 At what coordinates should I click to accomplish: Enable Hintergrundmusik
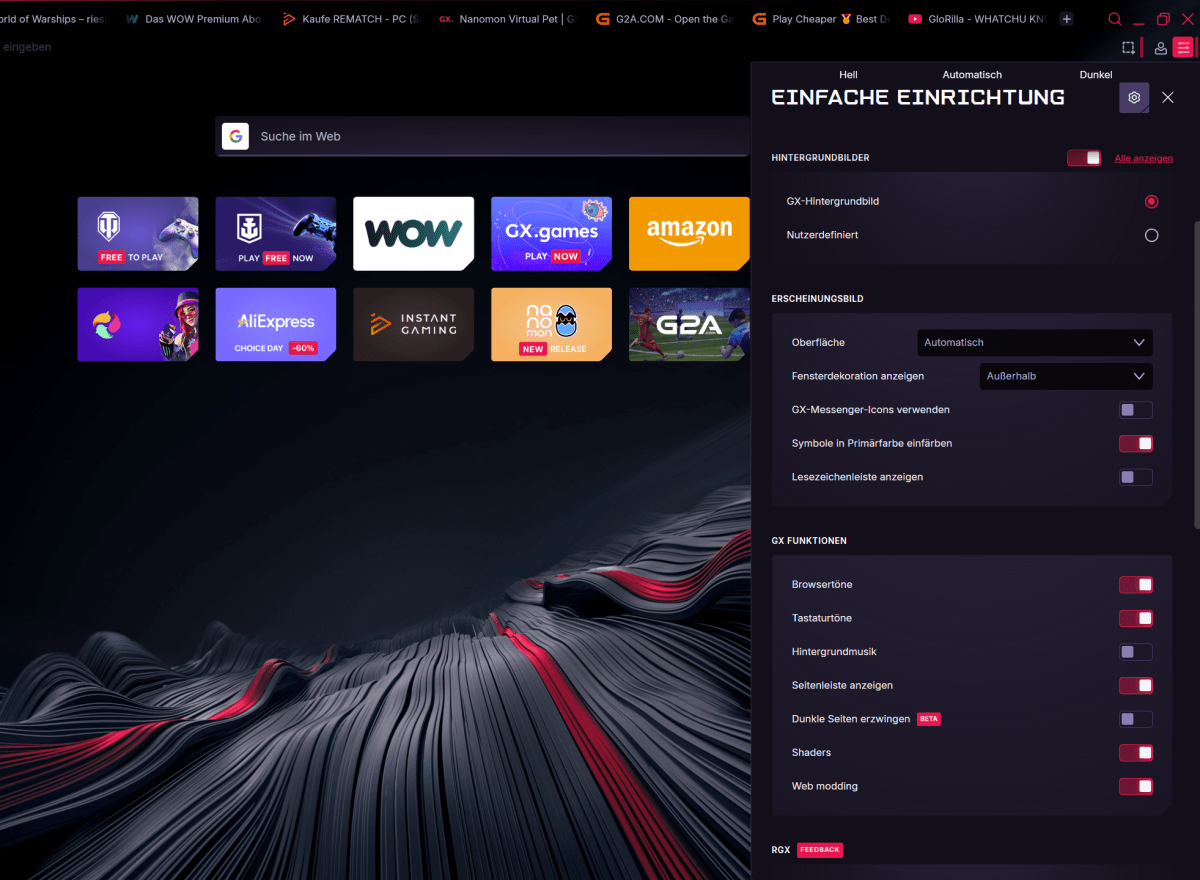1136,651
